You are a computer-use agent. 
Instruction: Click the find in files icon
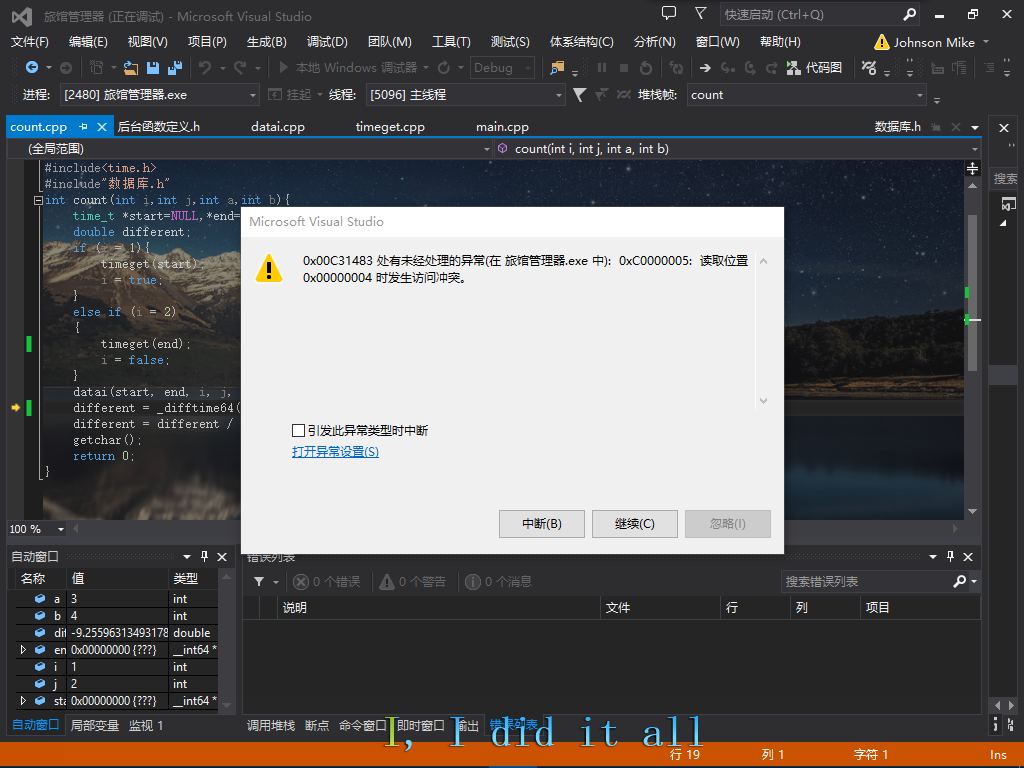[557, 67]
